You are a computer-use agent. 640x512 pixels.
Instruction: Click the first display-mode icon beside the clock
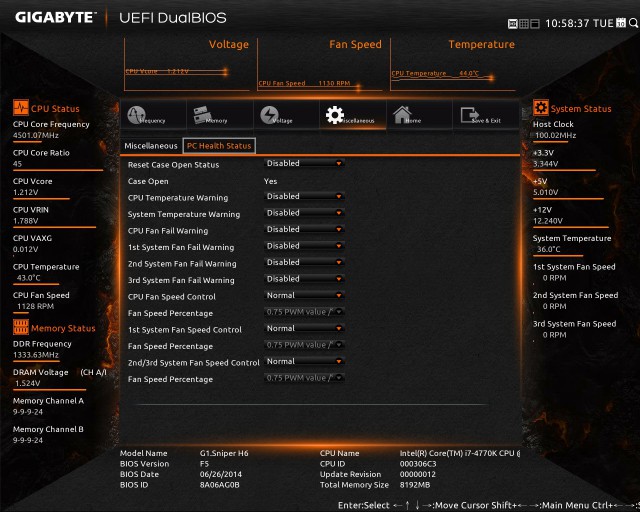513,24
